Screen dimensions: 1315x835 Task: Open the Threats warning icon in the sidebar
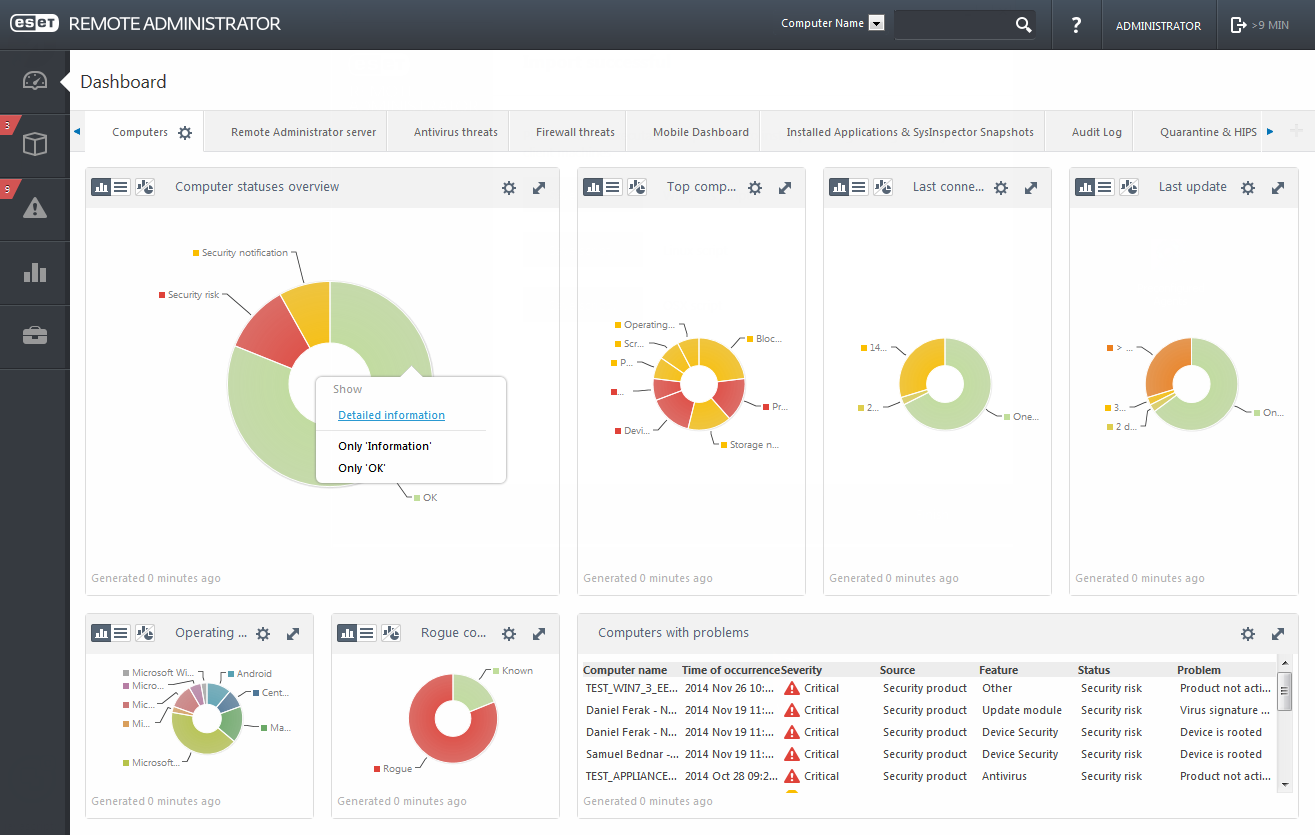coord(35,208)
